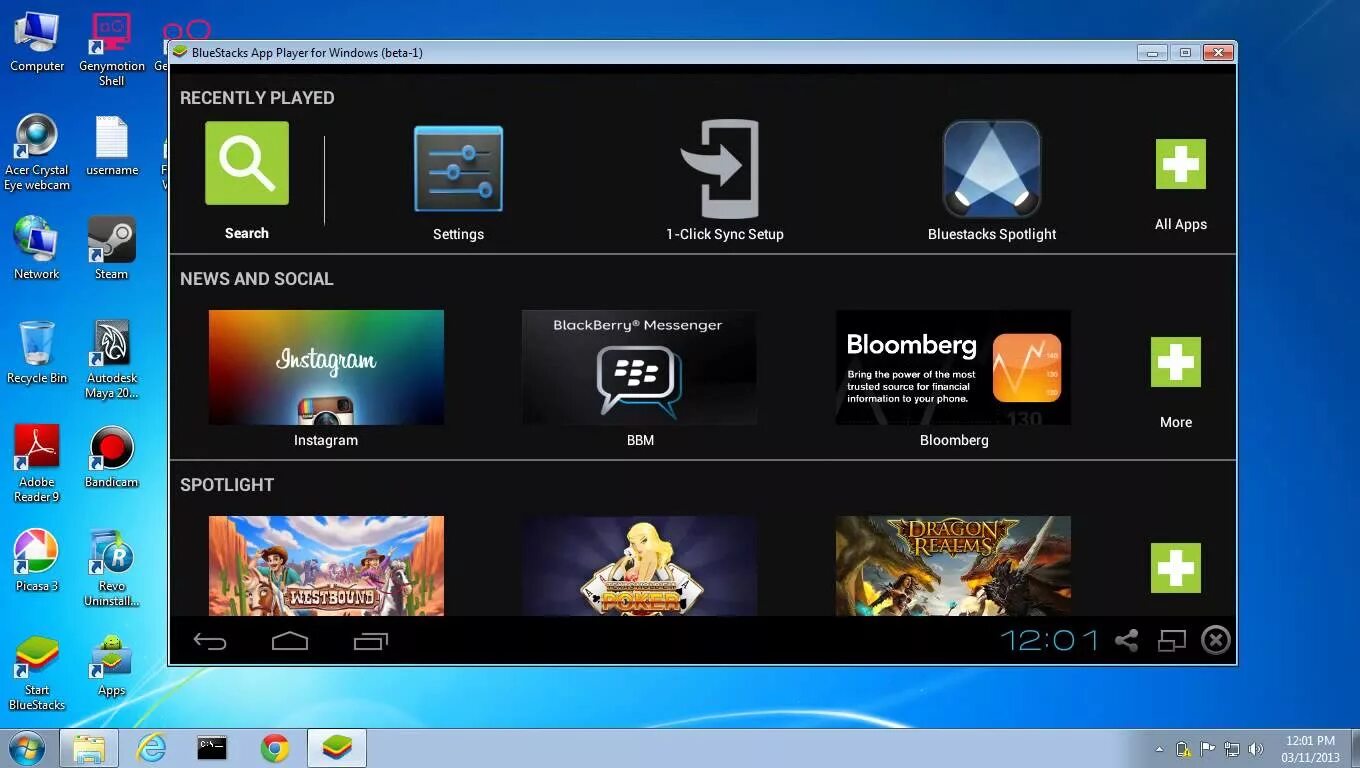Click the circled X exit icon

[x=1216, y=640]
